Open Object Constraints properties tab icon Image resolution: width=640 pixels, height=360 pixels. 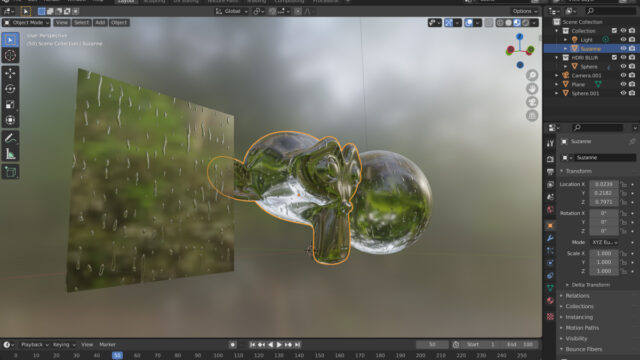coord(550,276)
